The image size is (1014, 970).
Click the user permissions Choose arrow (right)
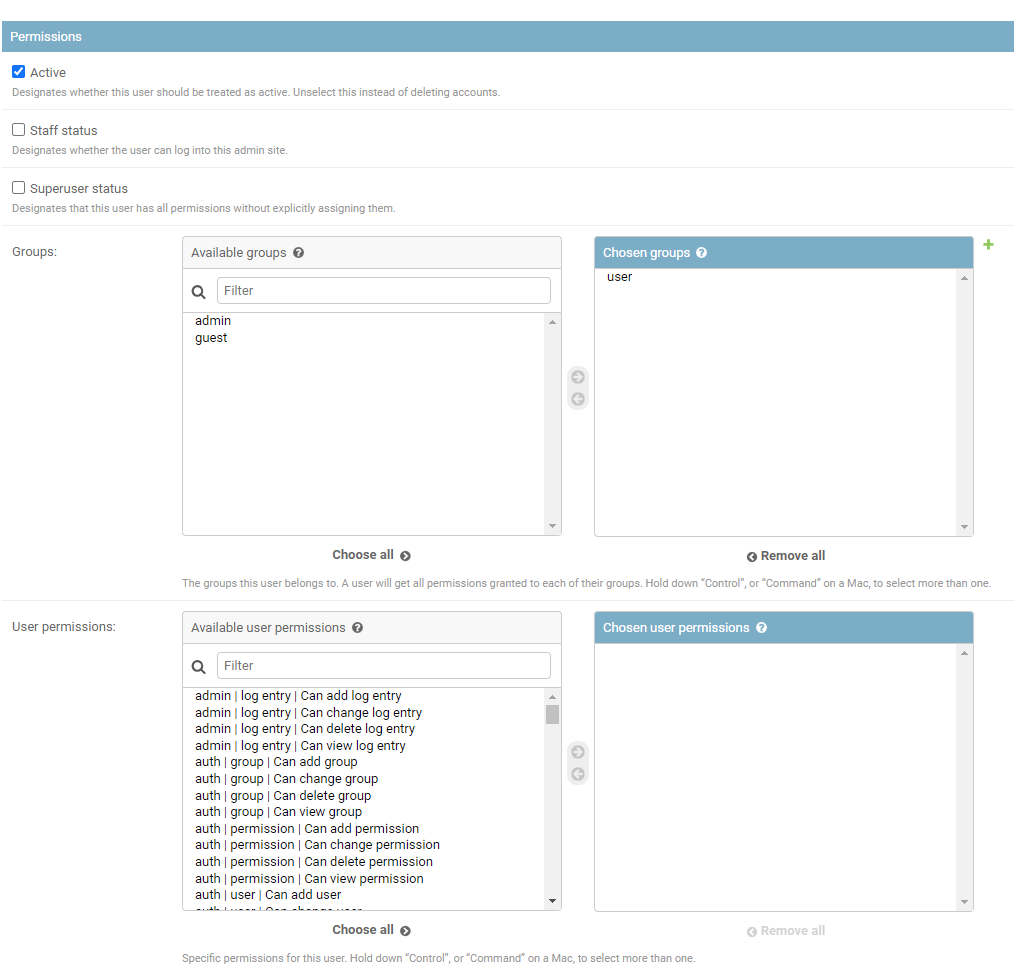578,752
